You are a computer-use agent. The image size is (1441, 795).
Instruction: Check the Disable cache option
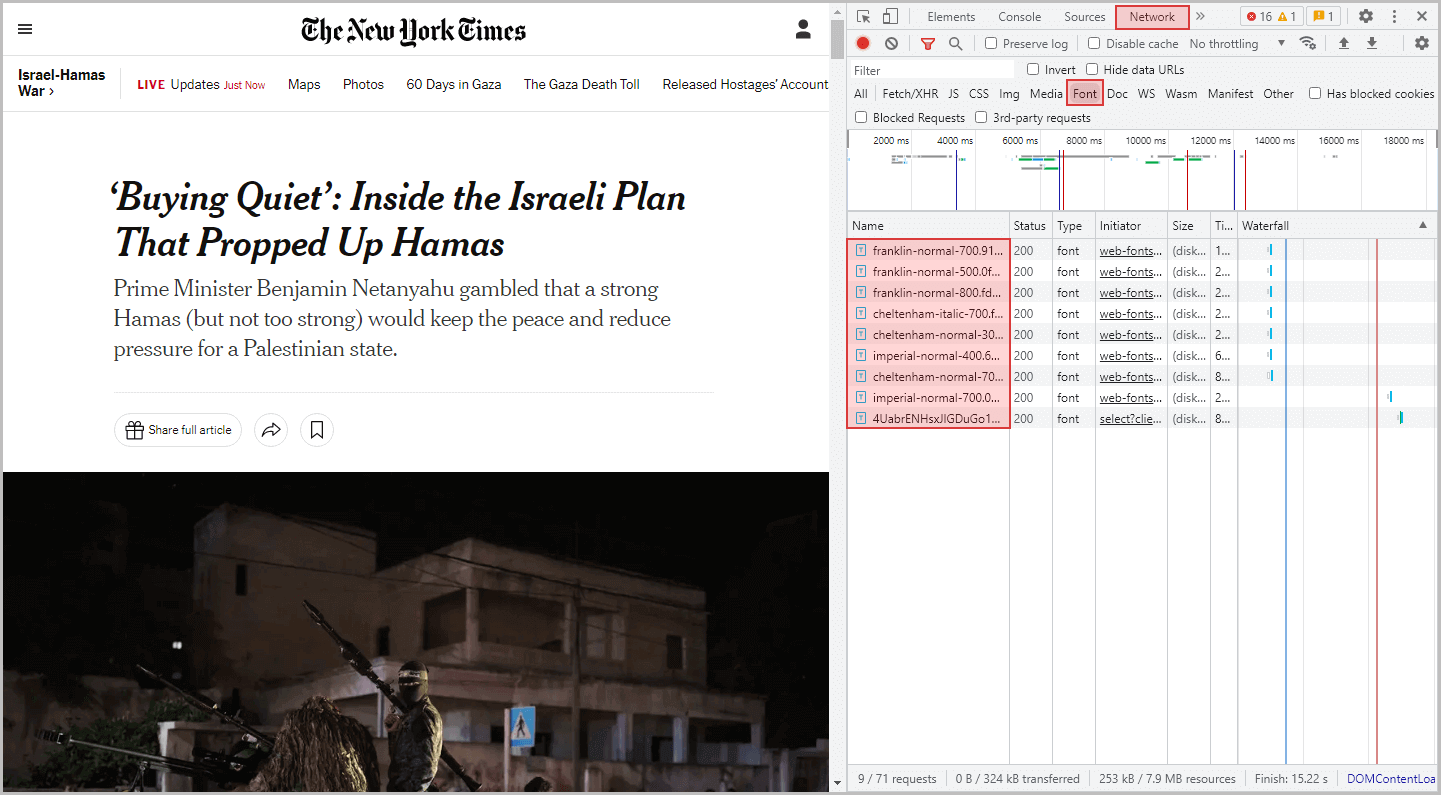coord(1094,43)
